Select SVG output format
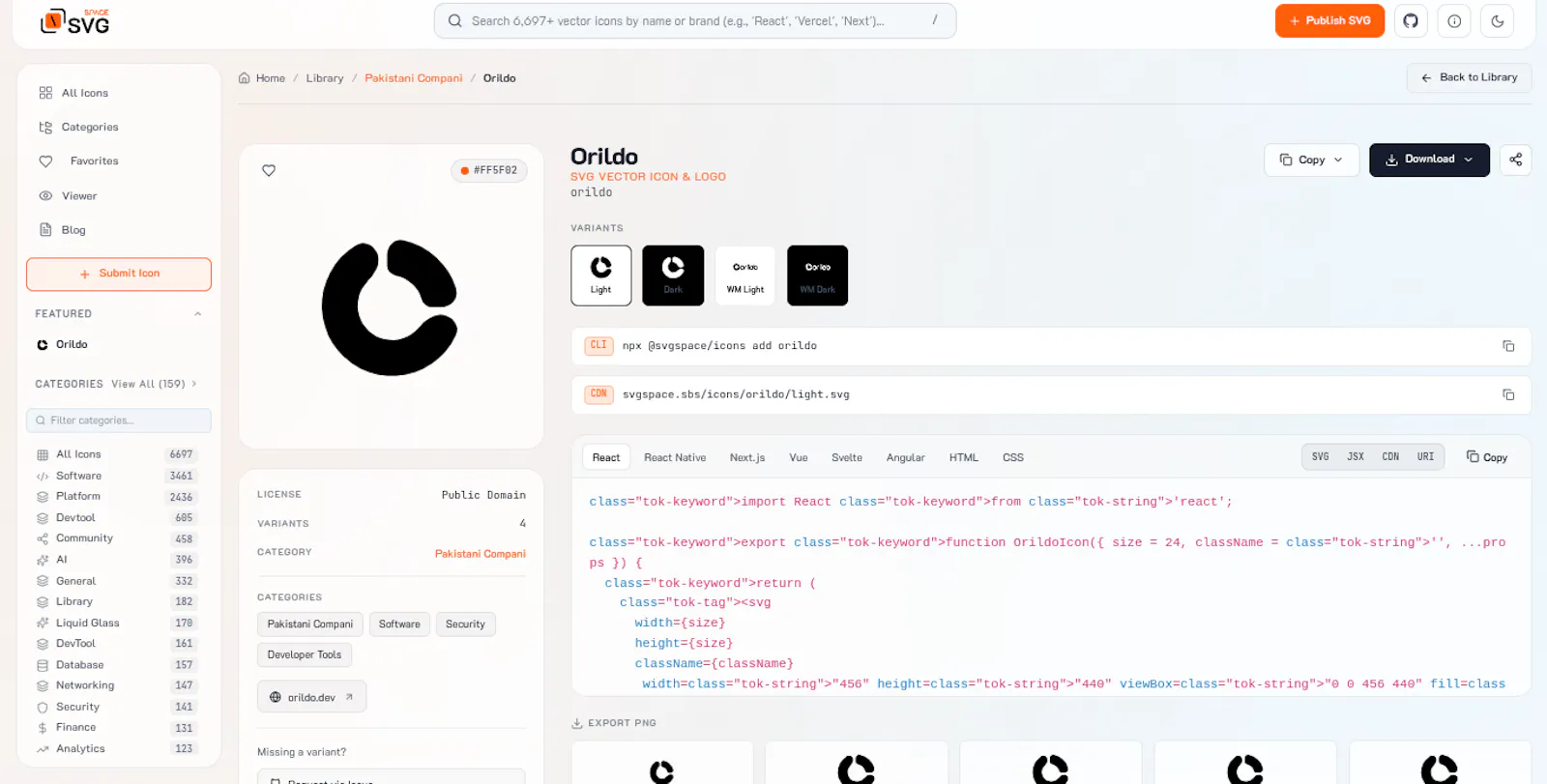1547x784 pixels. click(x=1321, y=457)
